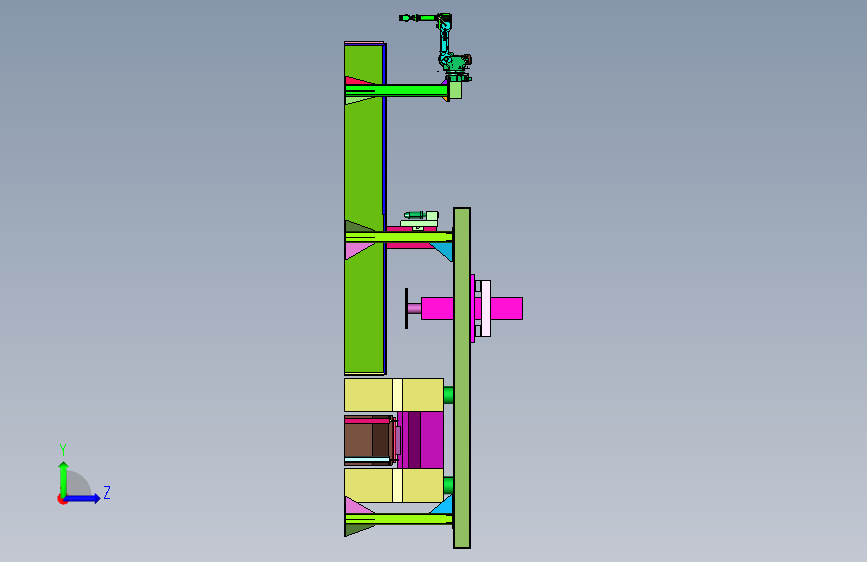
Task: Select the olive vertical base plate
Action: [462, 378]
